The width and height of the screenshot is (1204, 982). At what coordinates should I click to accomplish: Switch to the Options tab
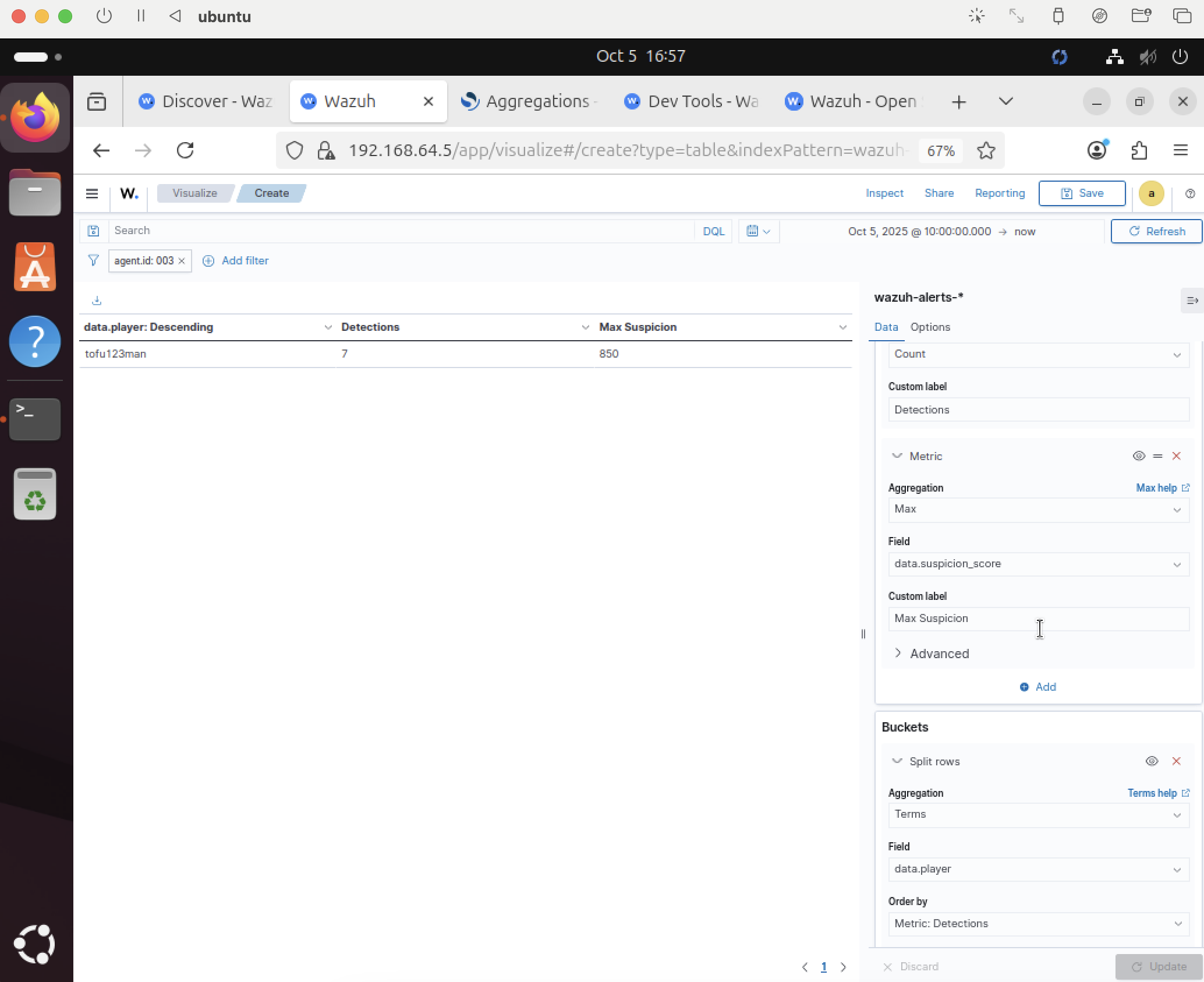click(930, 327)
